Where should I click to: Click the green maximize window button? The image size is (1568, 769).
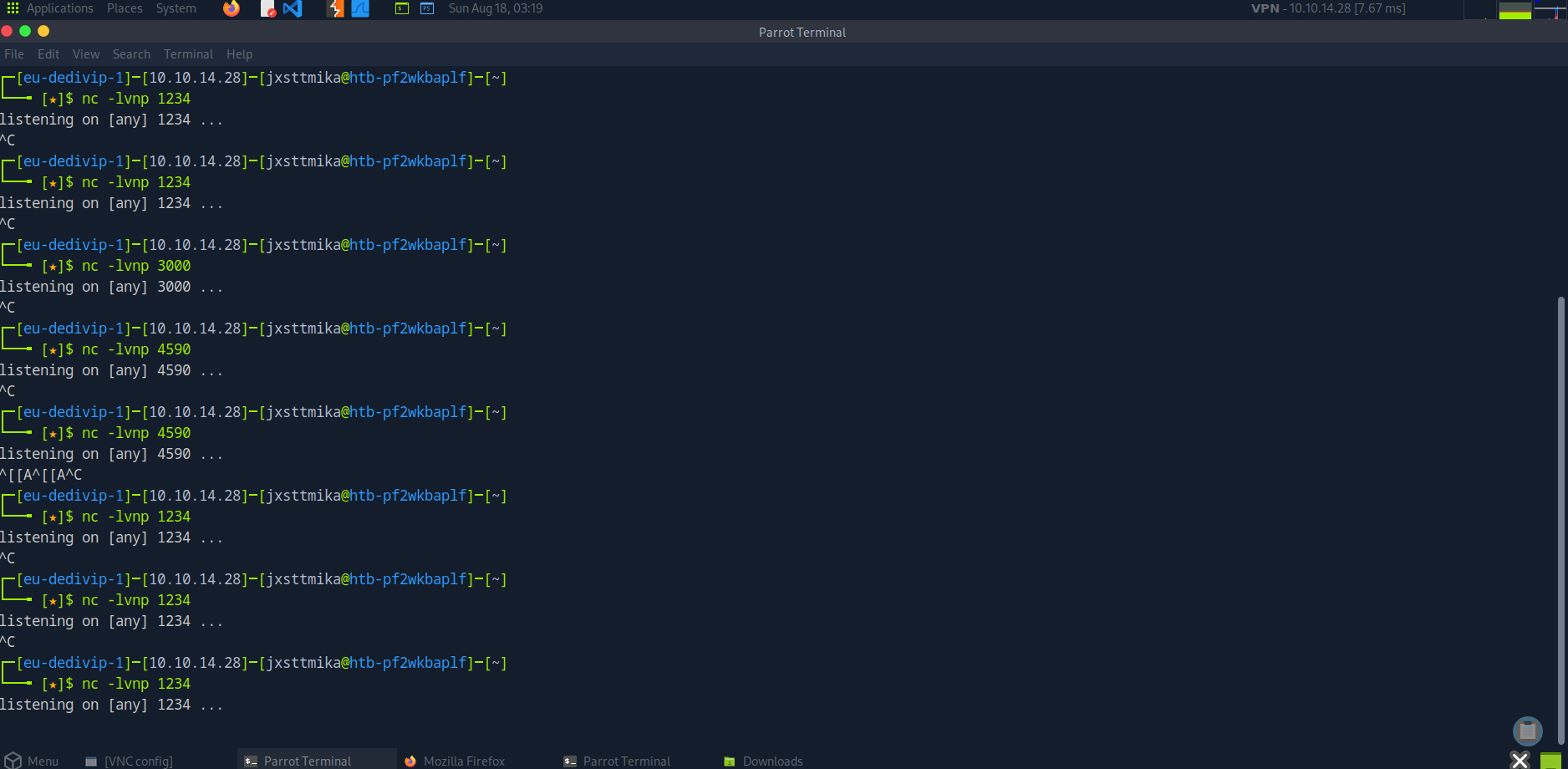click(x=25, y=31)
